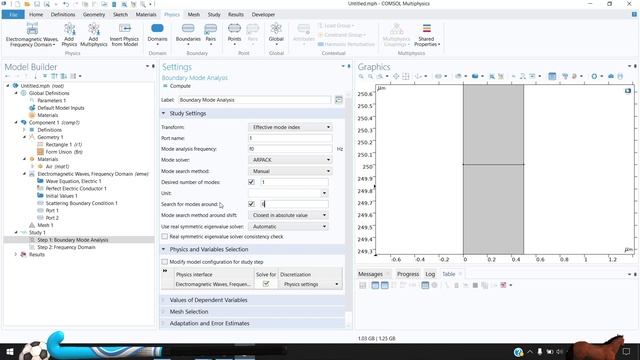Open the Global ribbon button
Viewport: 640px width, 360px height.
tap(276, 34)
